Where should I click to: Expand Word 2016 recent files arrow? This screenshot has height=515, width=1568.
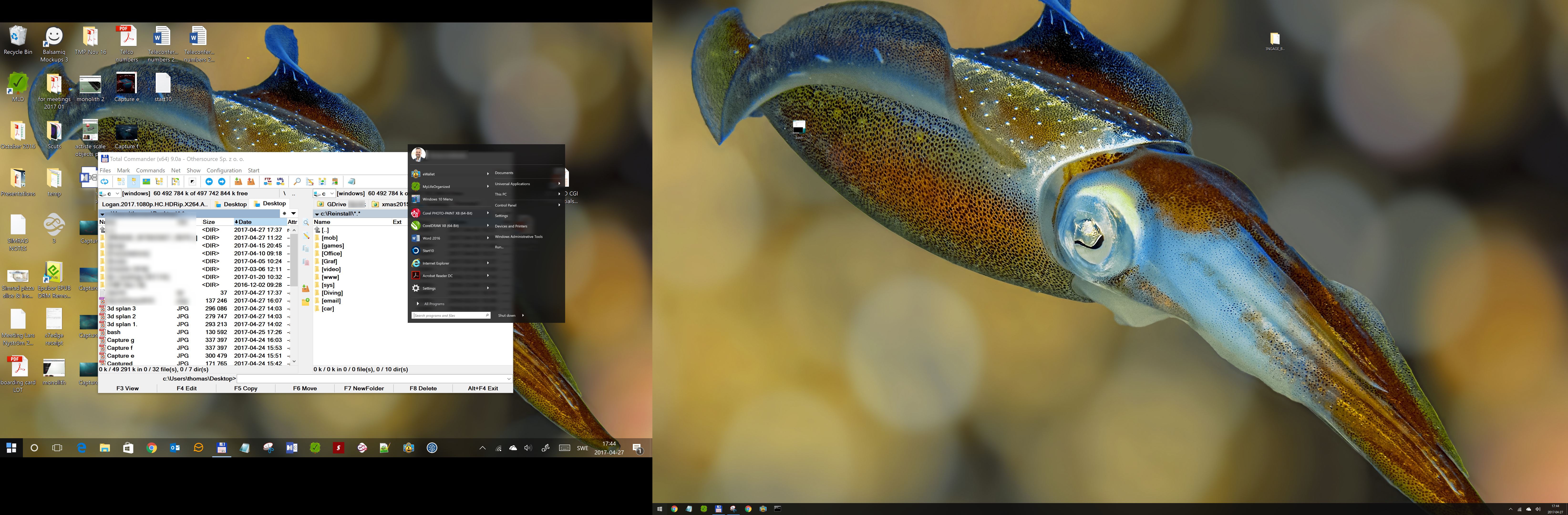488,238
